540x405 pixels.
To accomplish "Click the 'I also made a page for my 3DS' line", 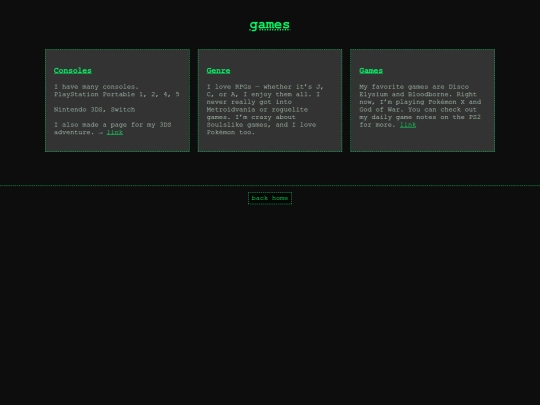I will 112,125.
